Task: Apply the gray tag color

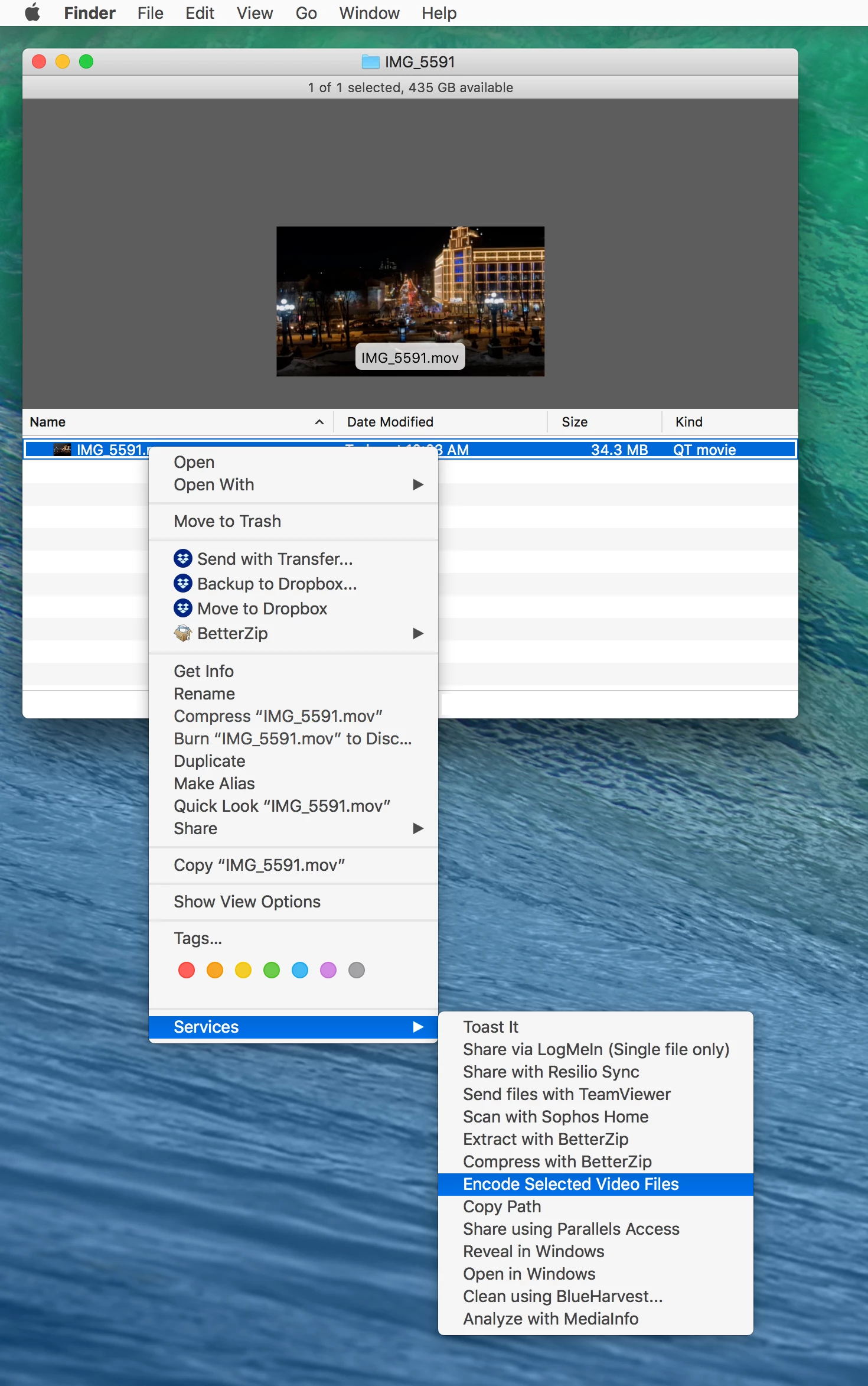Action: (357, 970)
